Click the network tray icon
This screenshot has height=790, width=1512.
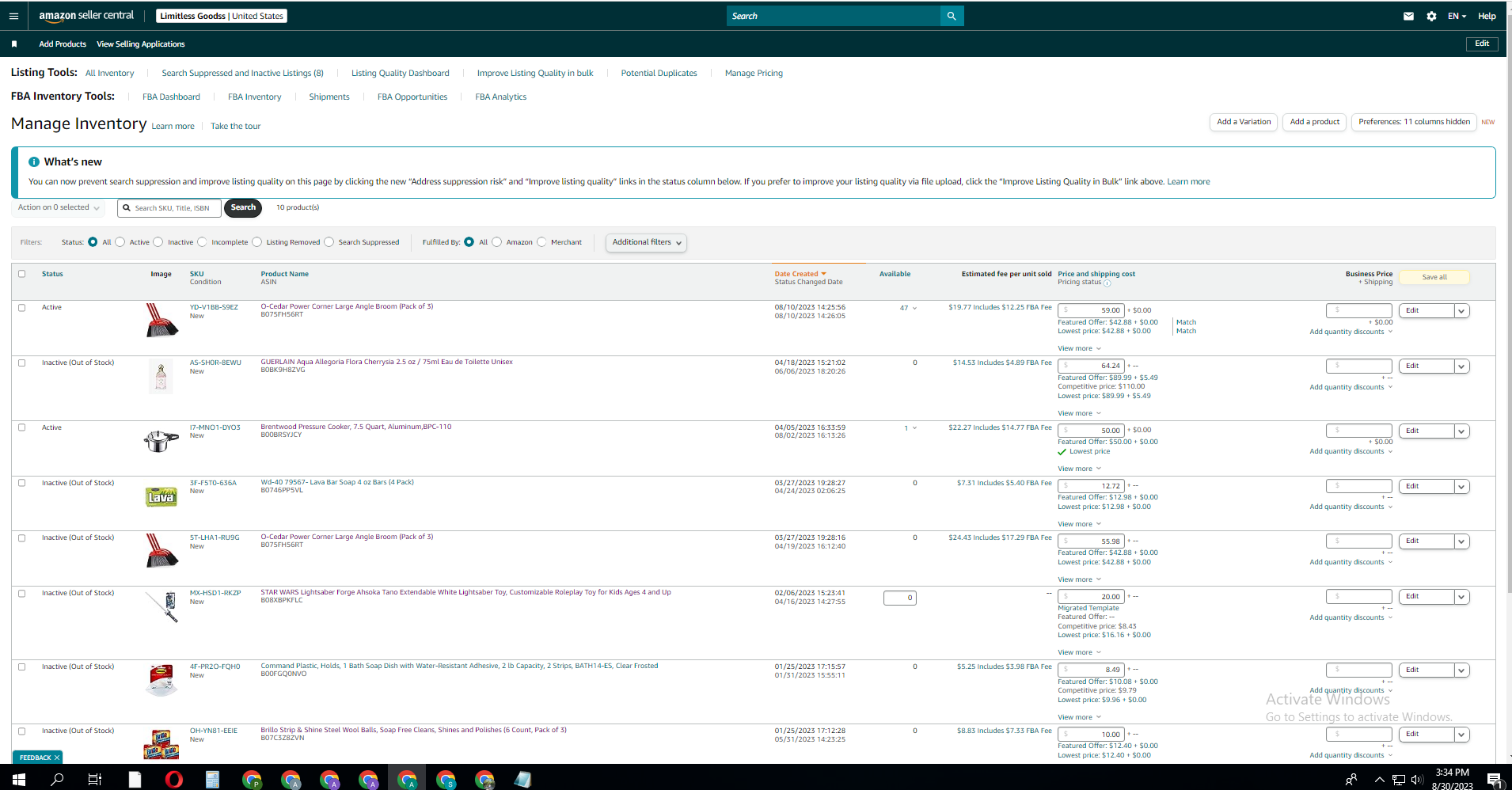1399,780
